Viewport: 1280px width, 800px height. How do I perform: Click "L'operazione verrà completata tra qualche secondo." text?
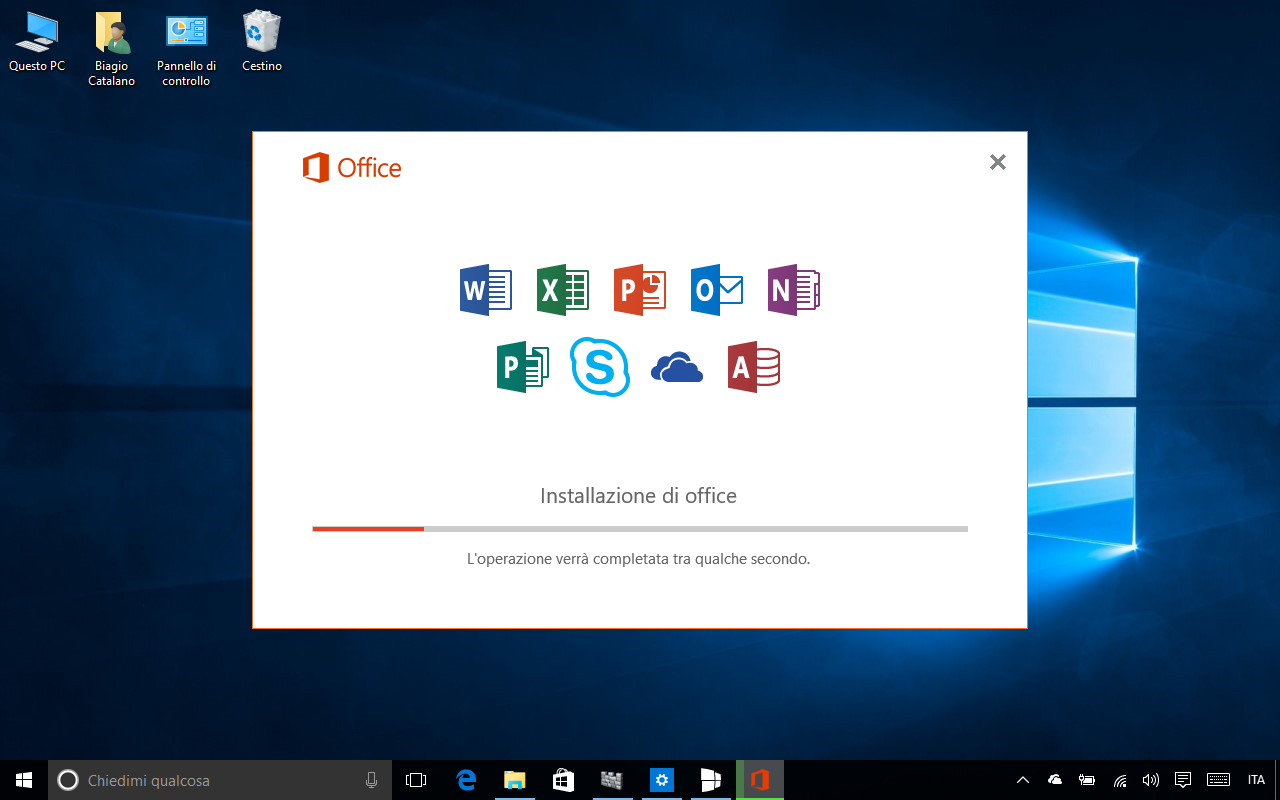pos(638,559)
